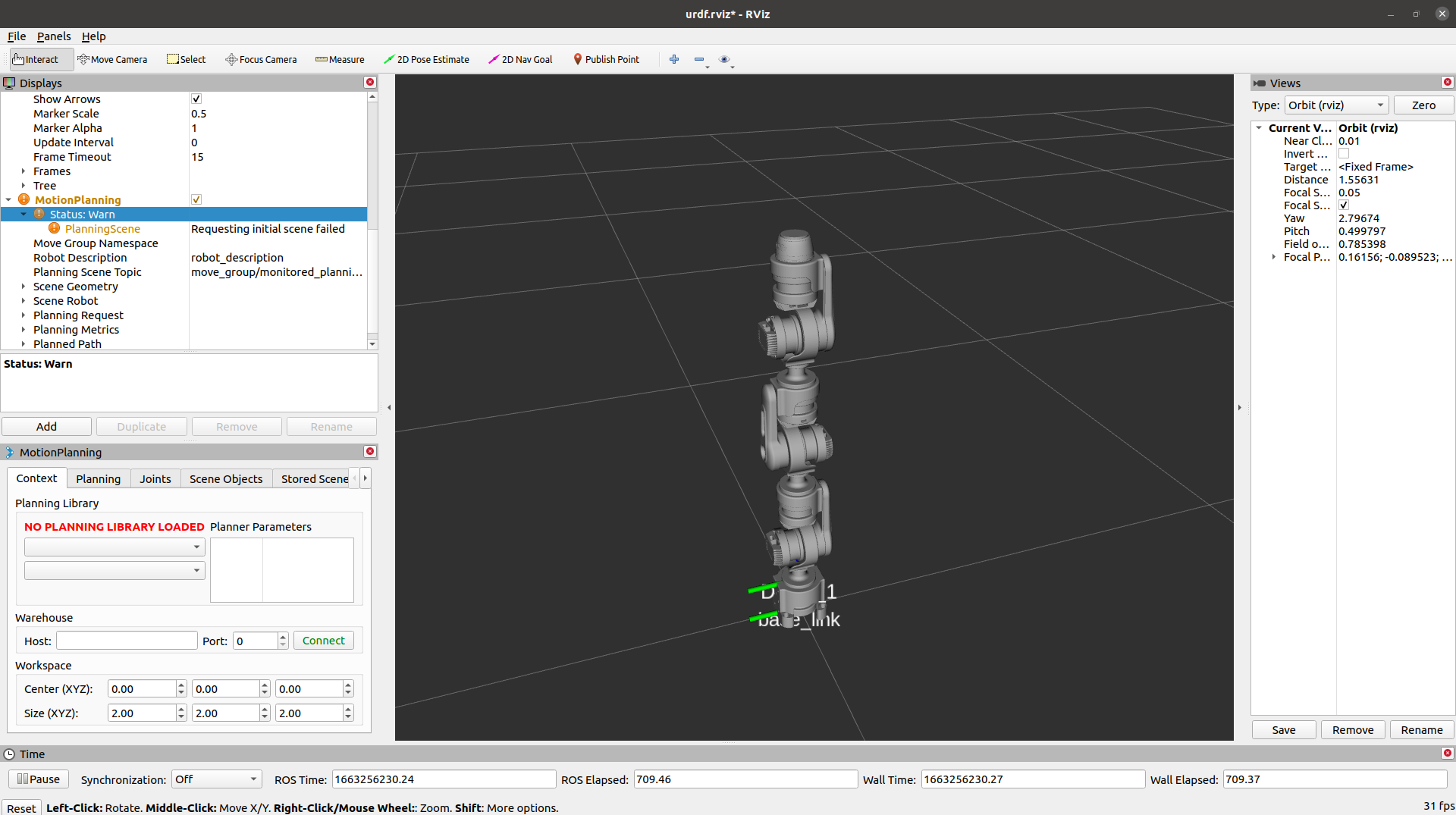Click the Publish Point tool
This screenshot has width=1456, height=815.
click(607, 59)
